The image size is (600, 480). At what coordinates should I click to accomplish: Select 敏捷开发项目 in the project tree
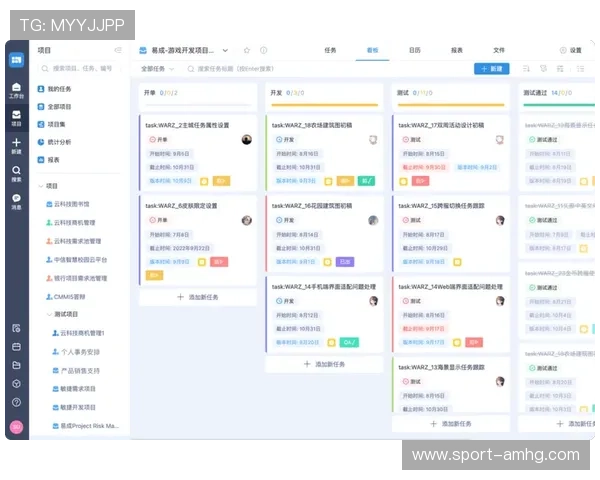(x=74, y=407)
